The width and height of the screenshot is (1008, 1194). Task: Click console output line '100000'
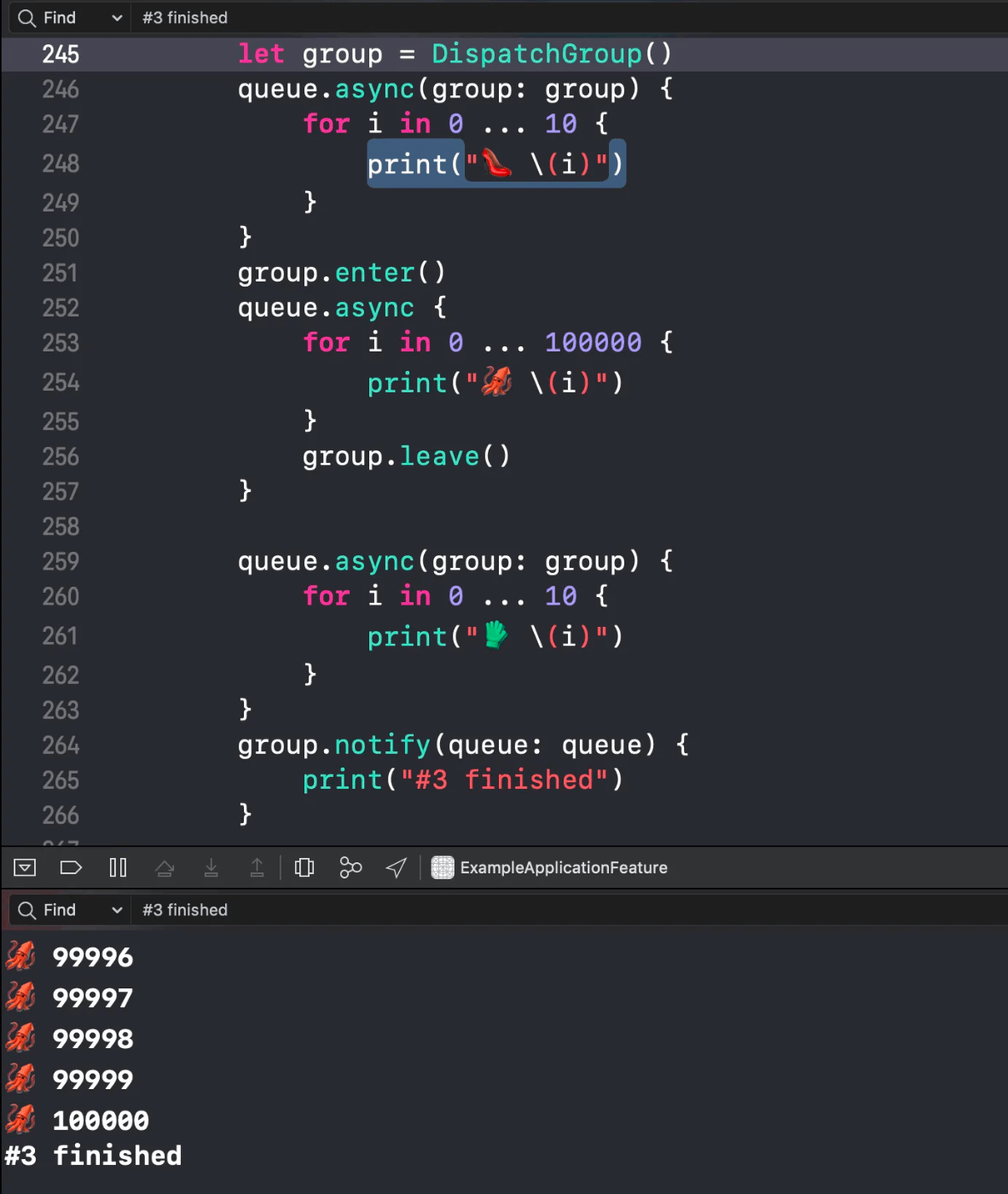[78, 1120]
